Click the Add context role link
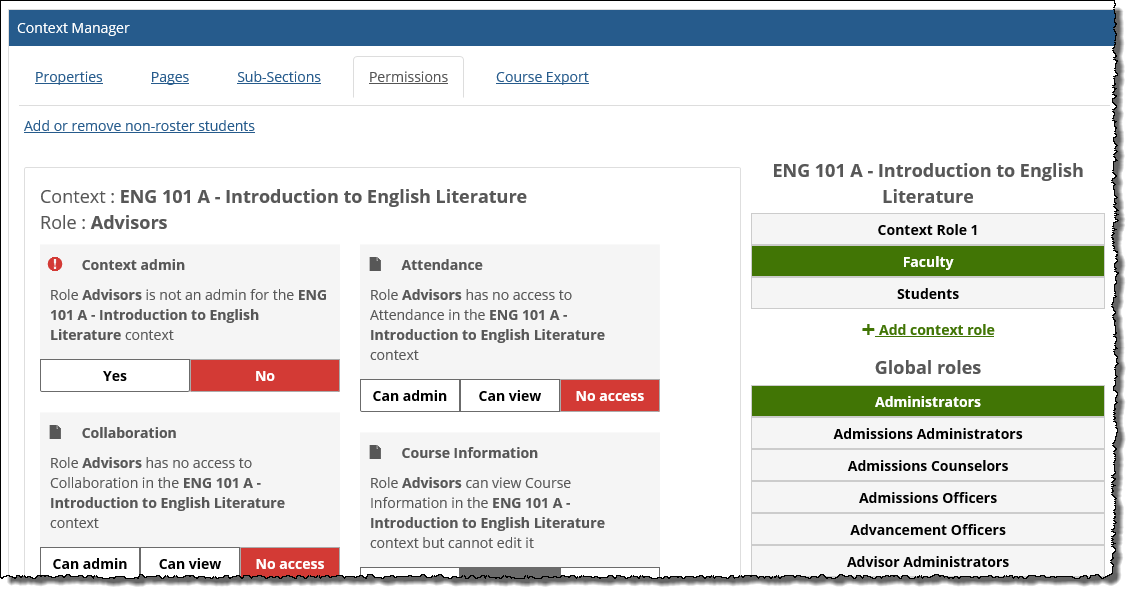The image size is (1134, 594). [x=933, y=329]
